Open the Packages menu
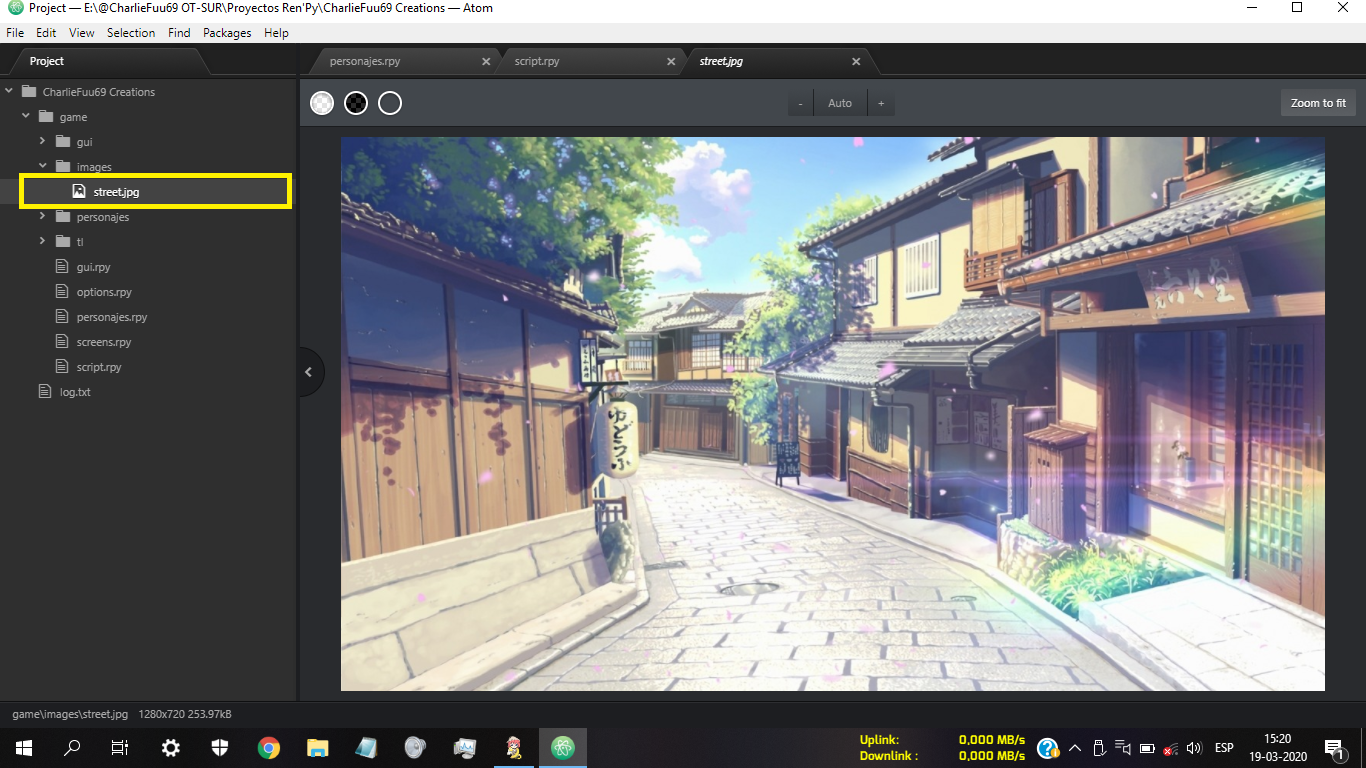The width and height of the screenshot is (1366, 768). [x=227, y=33]
